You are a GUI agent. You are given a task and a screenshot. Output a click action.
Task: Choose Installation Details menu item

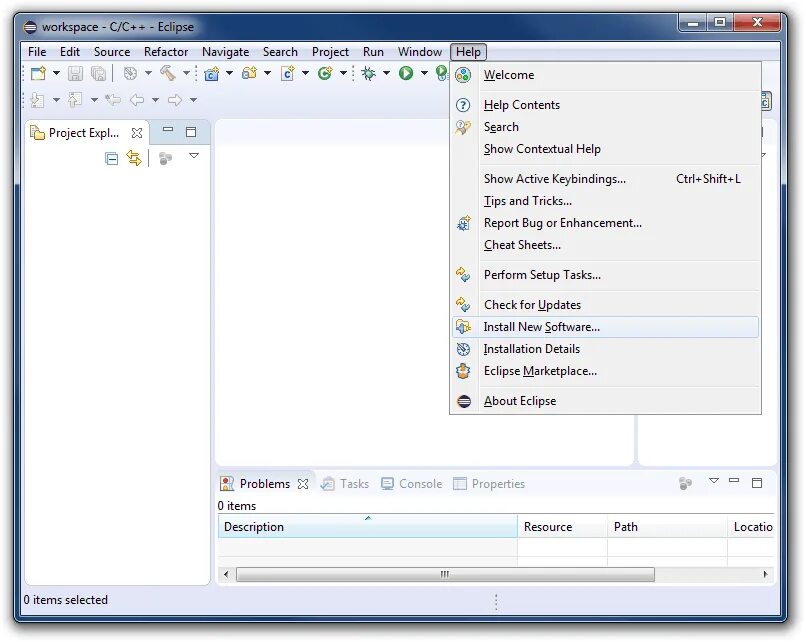click(605, 349)
